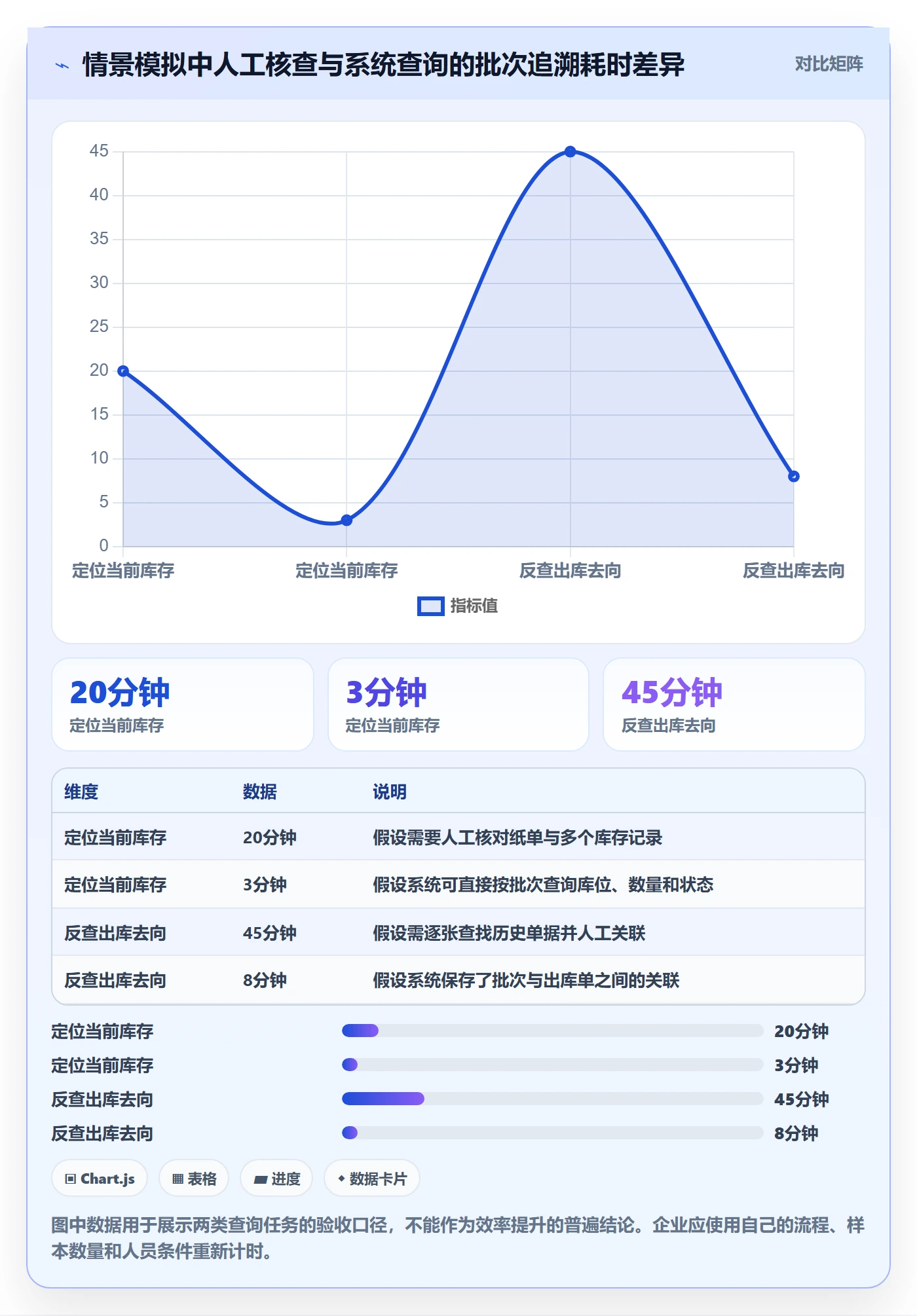Click the bar icon in the 进度 chip
The height and width of the screenshot is (1316, 917).
(260, 1180)
